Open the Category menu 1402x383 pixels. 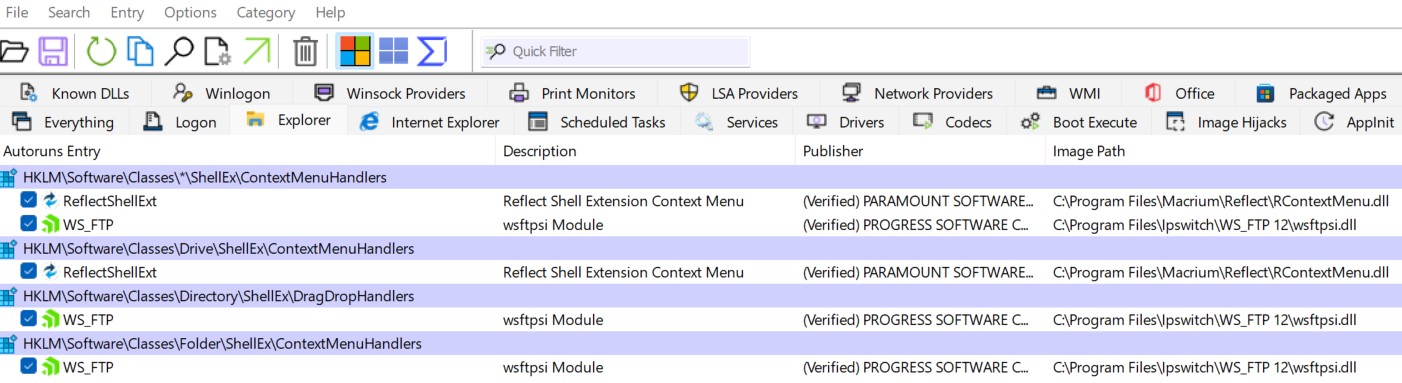click(266, 13)
